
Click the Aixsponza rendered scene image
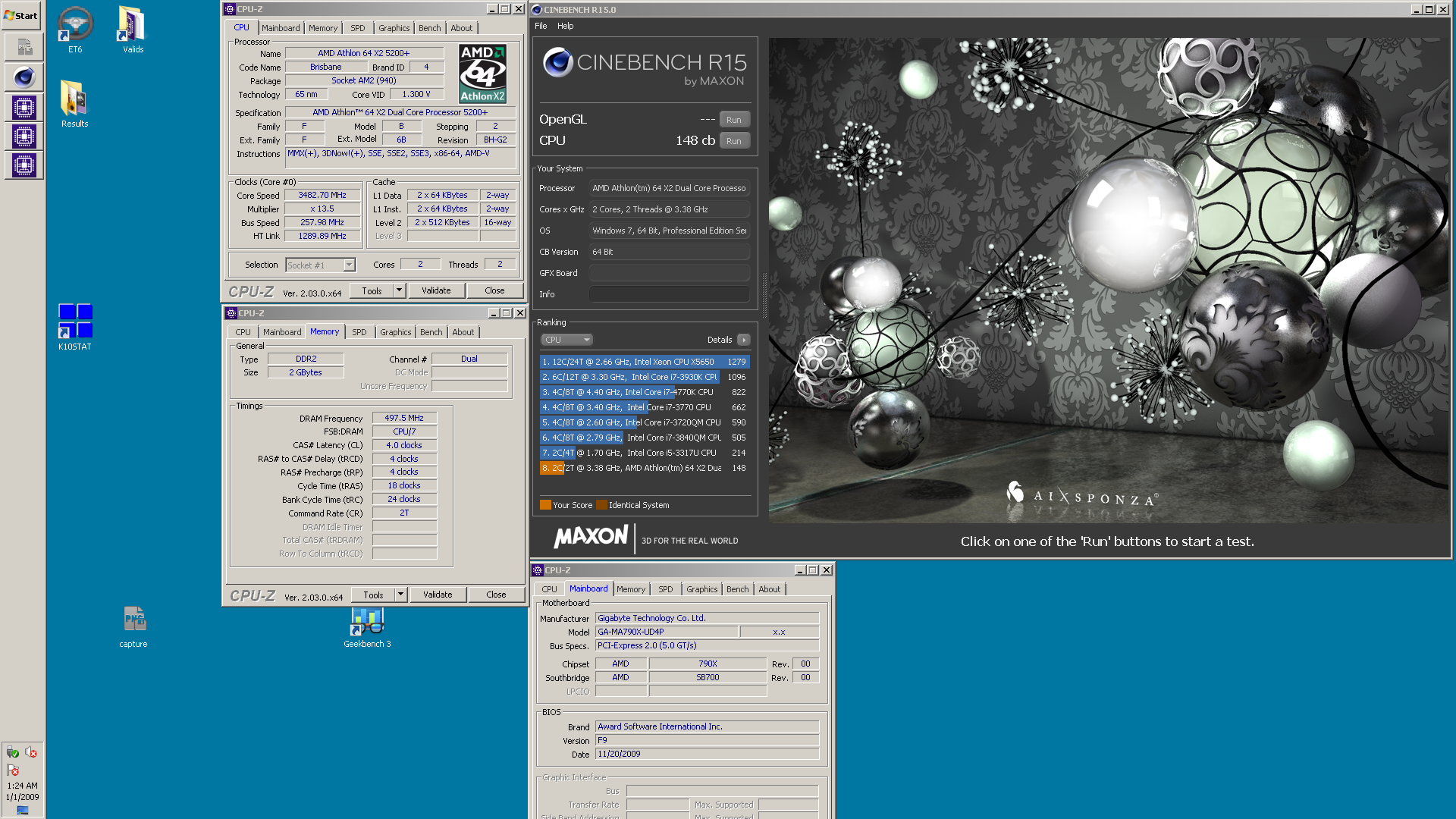point(1109,281)
